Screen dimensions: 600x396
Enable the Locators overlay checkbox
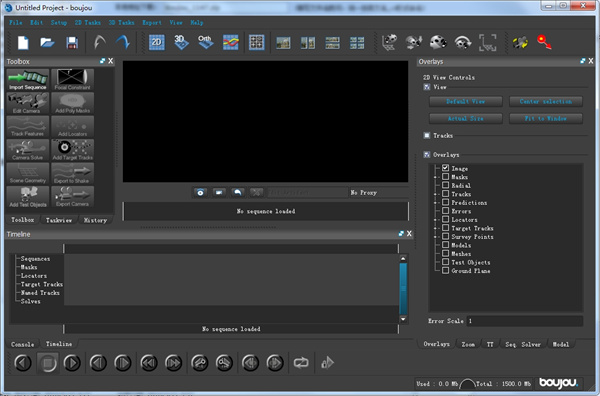pyautogui.click(x=445, y=219)
